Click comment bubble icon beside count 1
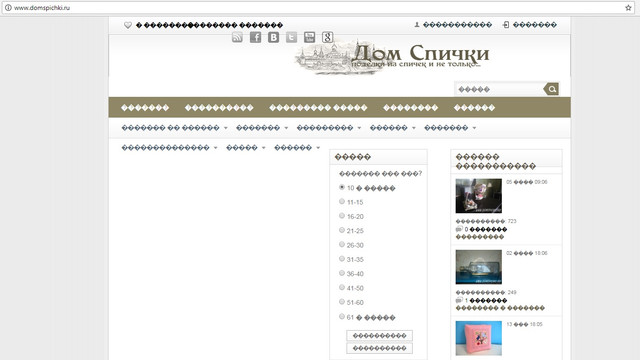 [x=459, y=300]
